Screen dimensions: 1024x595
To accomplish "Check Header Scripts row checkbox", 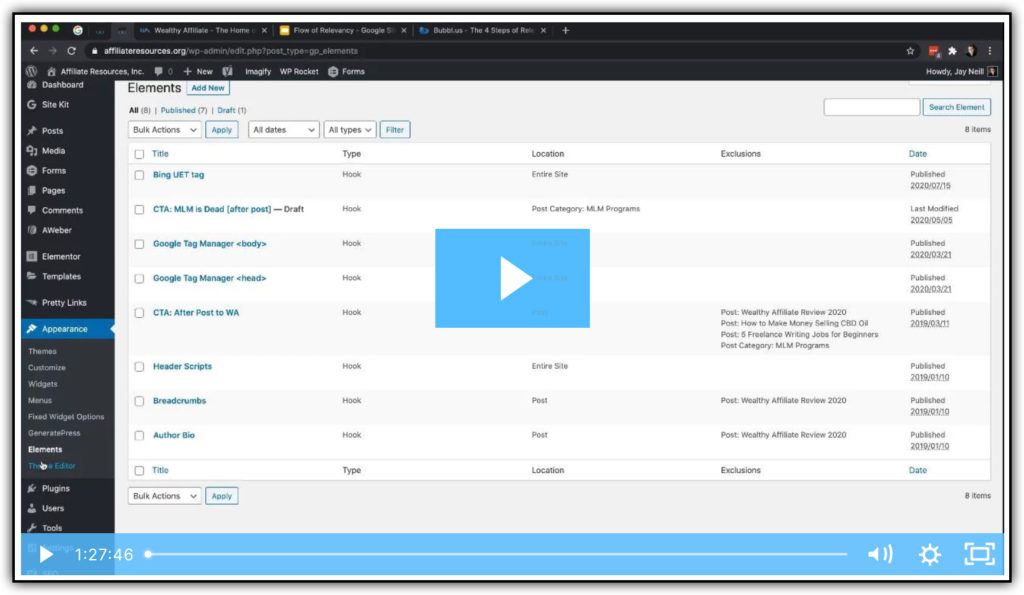I will [139, 367].
